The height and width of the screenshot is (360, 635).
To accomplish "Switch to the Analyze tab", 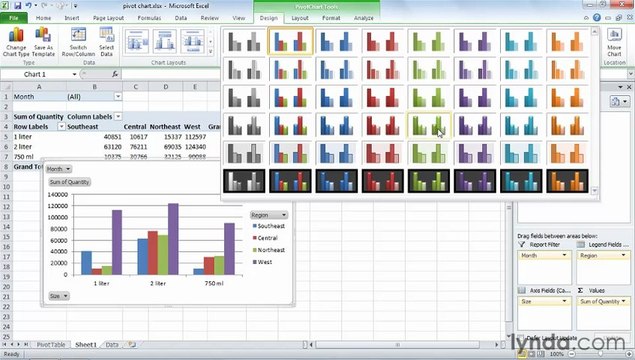I will click(363, 18).
